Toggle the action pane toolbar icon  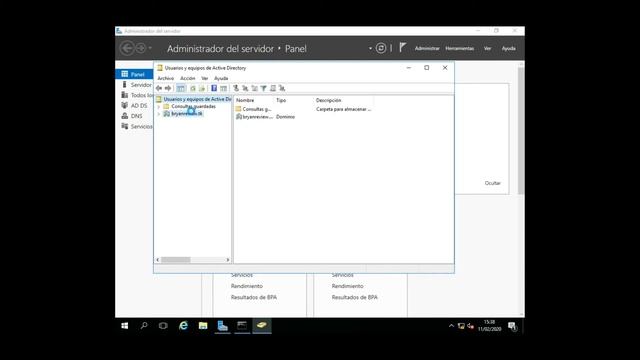pos(224,88)
